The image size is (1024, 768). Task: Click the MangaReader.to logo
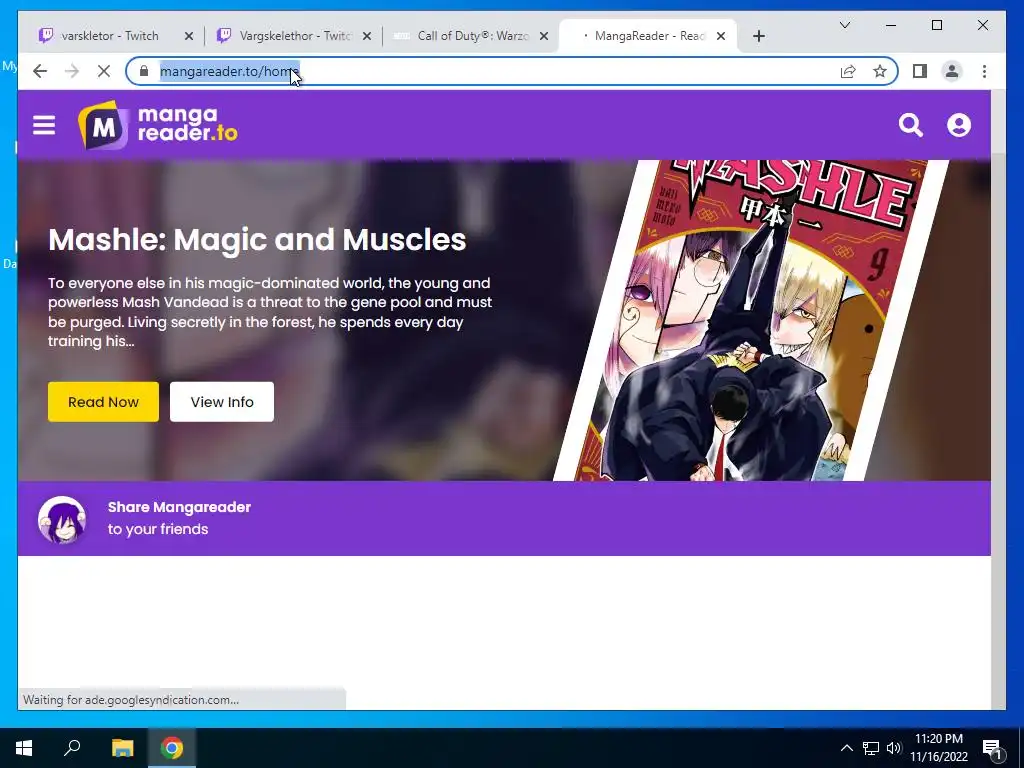click(x=157, y=125)
